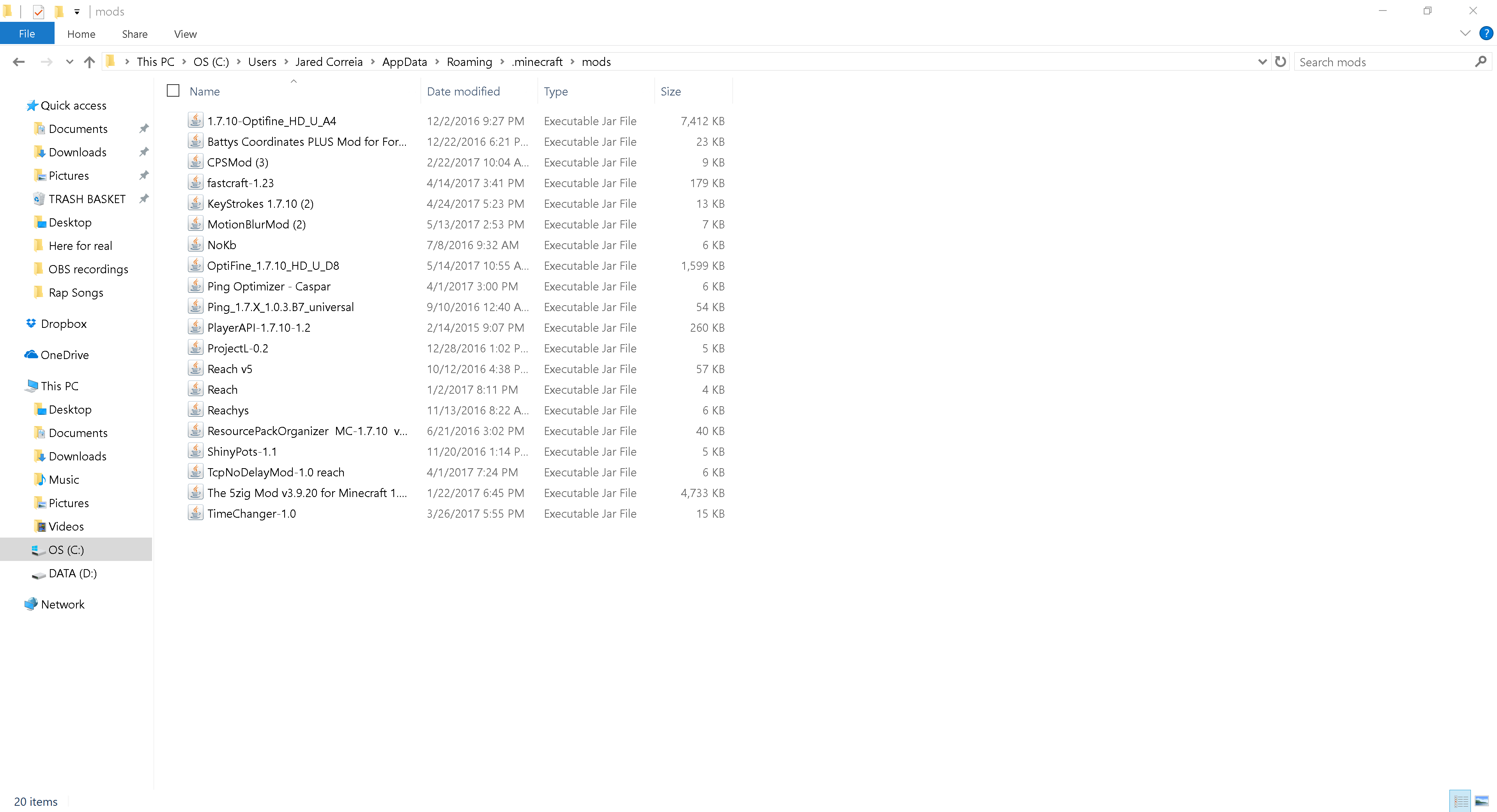Click the Back navigation arrow

tap(19, 62)
